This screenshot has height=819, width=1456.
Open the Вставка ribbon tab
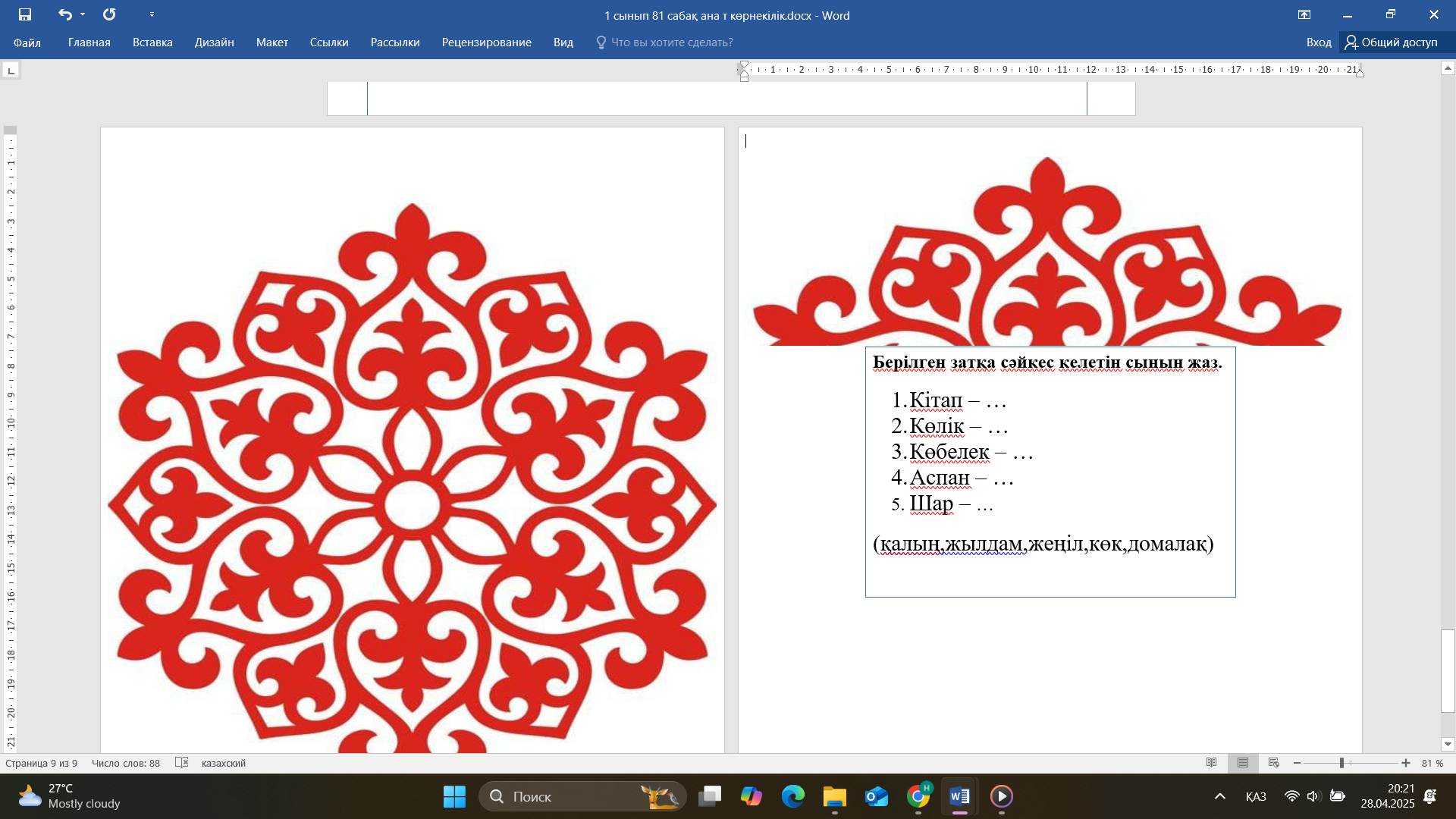pyautogui.click(x=152, y=42)
